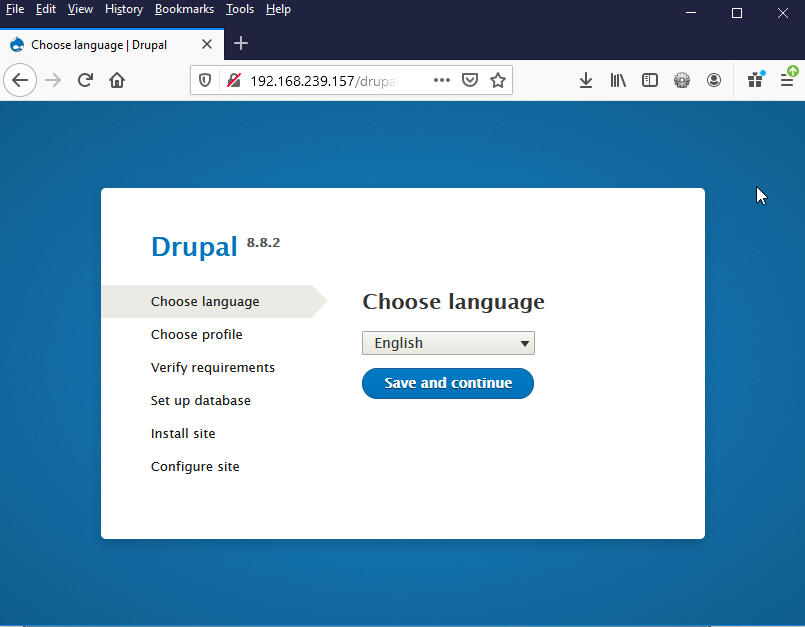Open a new tab with plus button

pyautogui.click(x=241, y=44)
